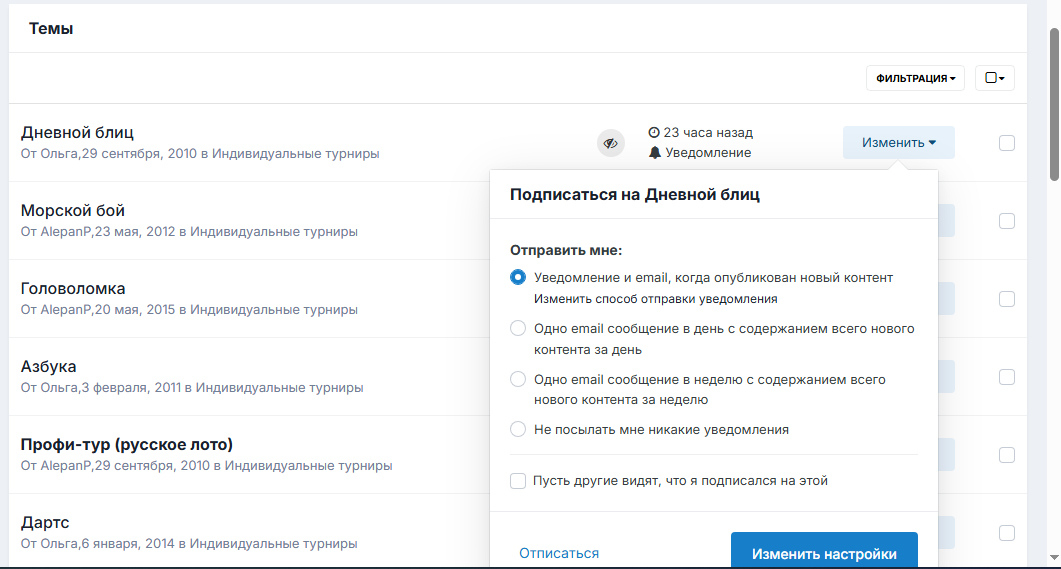Tick the checkbox for Морской бой row
The image size is (1061, 569).
1007,221
